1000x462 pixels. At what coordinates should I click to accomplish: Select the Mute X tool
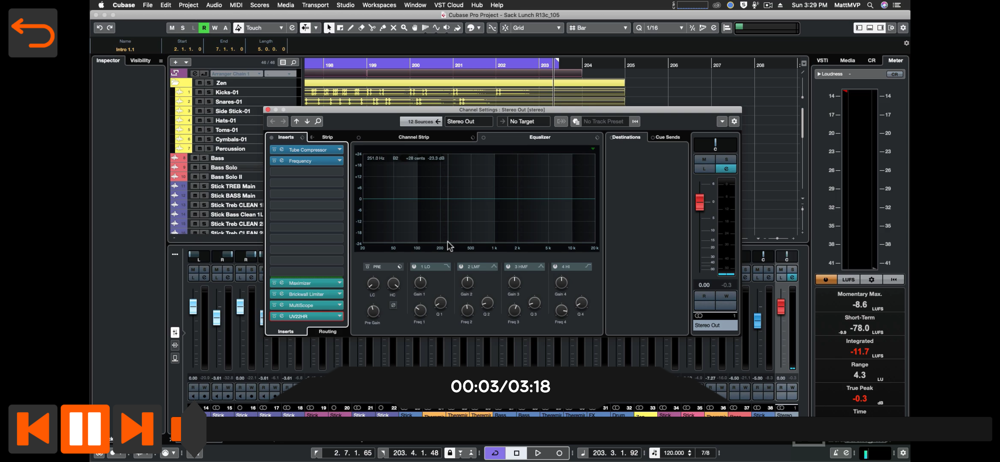(393, 27)
